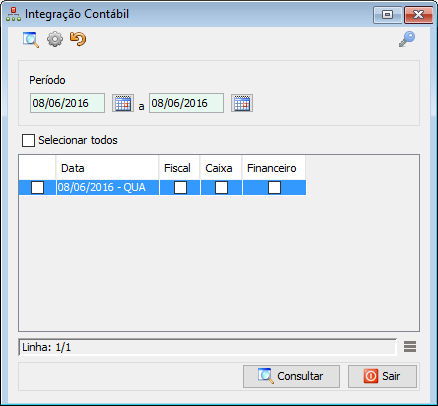Select the 08/06/2016 - QUA row

[162, 187]
